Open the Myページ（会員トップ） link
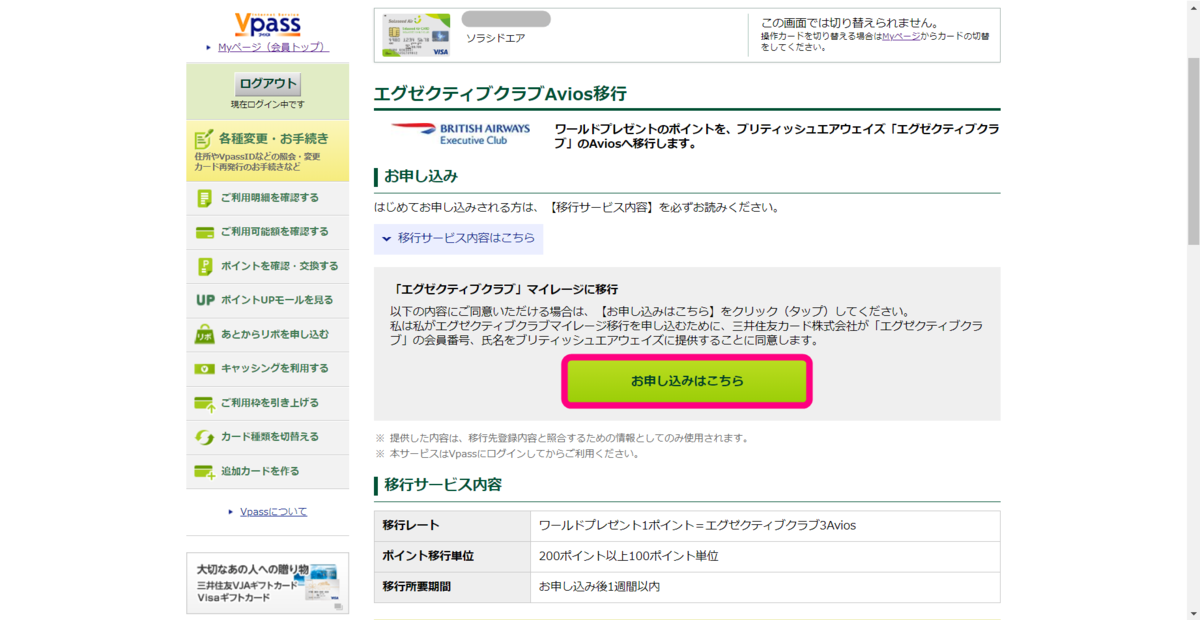 tap(273, 47)
